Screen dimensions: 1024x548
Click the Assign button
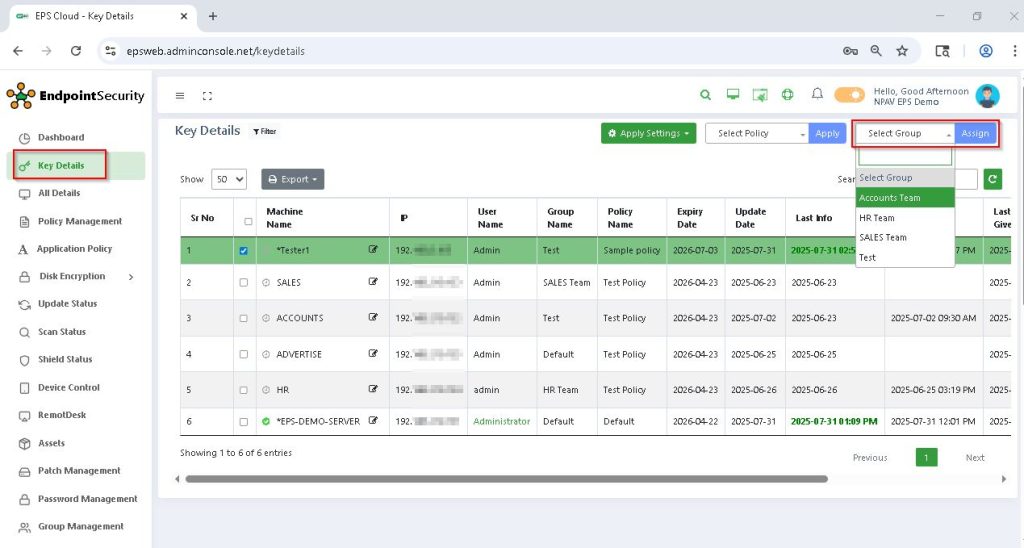[975, 134]
